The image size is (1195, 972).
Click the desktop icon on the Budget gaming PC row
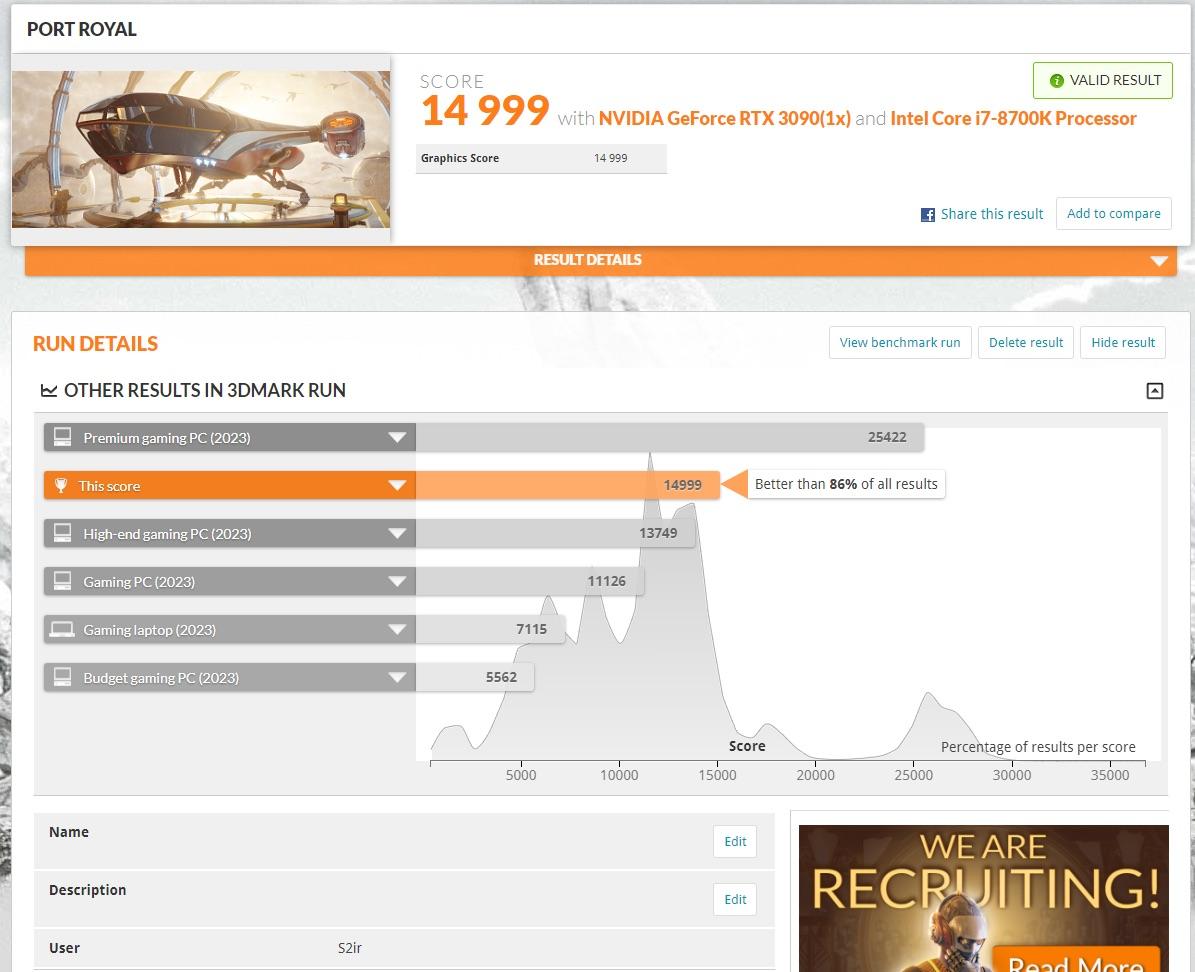click(62, 677)
